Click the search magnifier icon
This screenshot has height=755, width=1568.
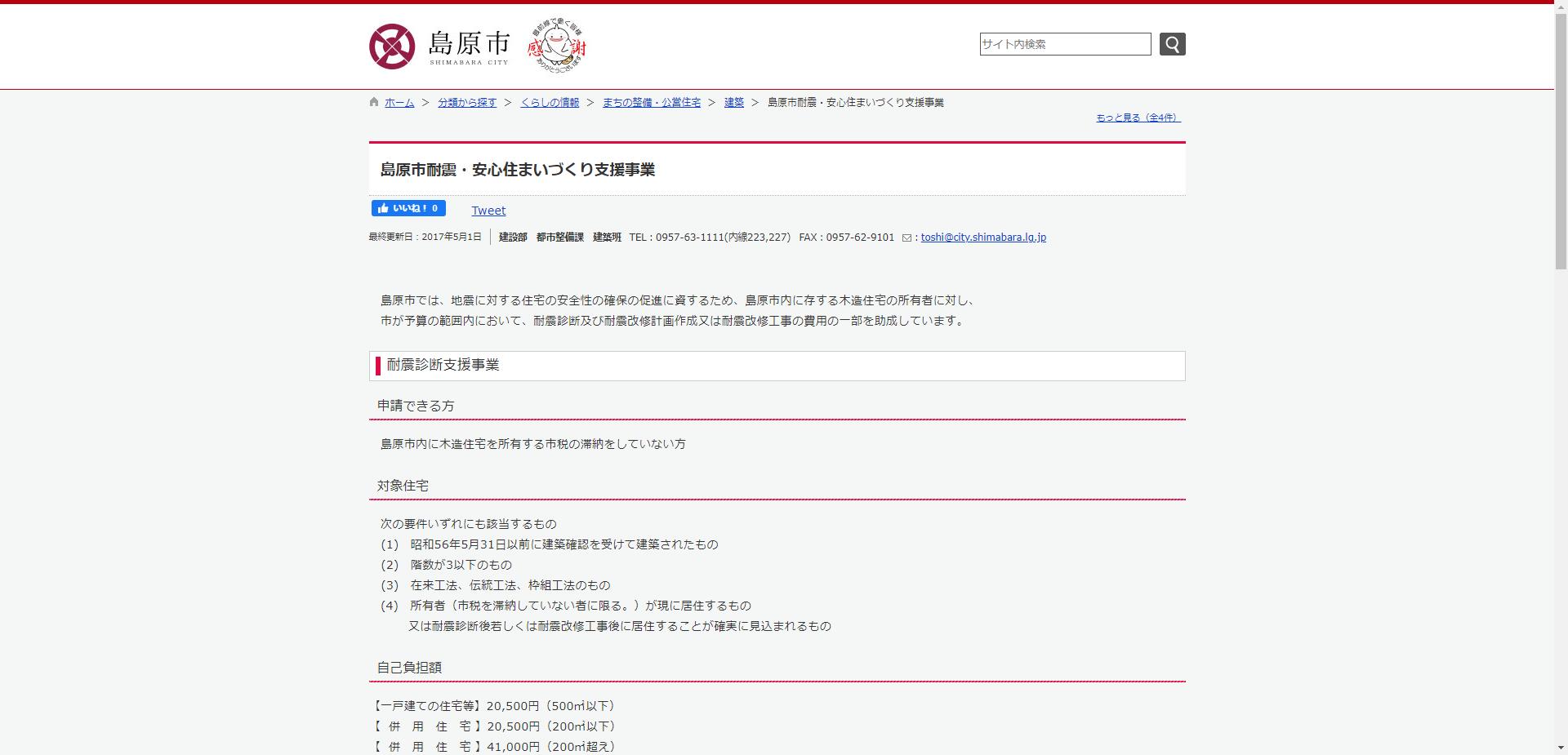[x=1172, y=43]
